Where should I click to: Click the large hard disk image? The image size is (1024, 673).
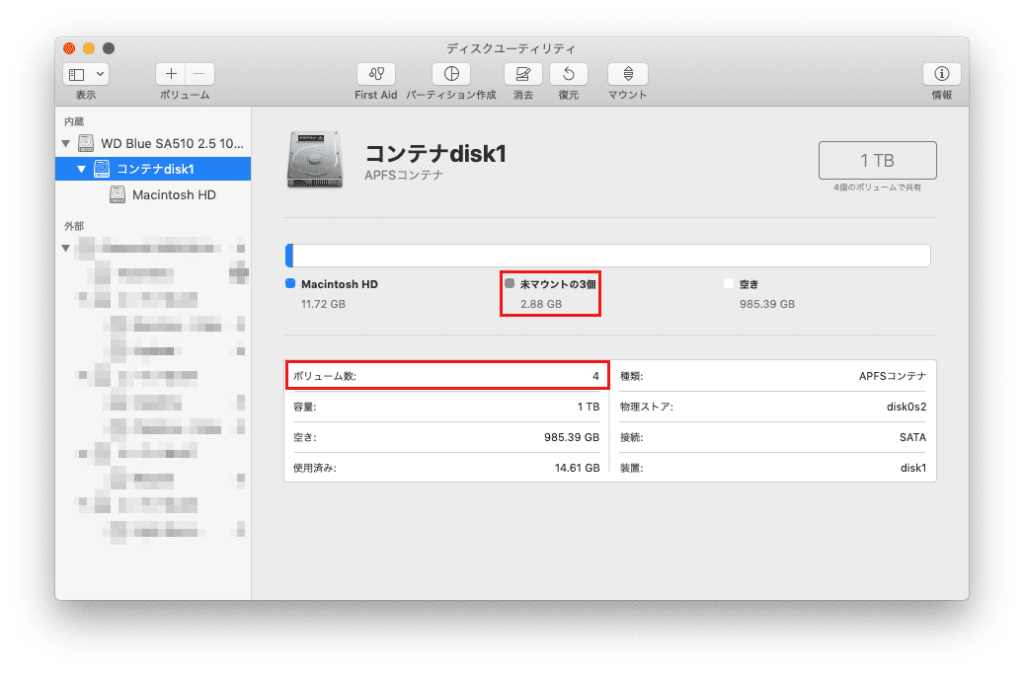point(315,160)
